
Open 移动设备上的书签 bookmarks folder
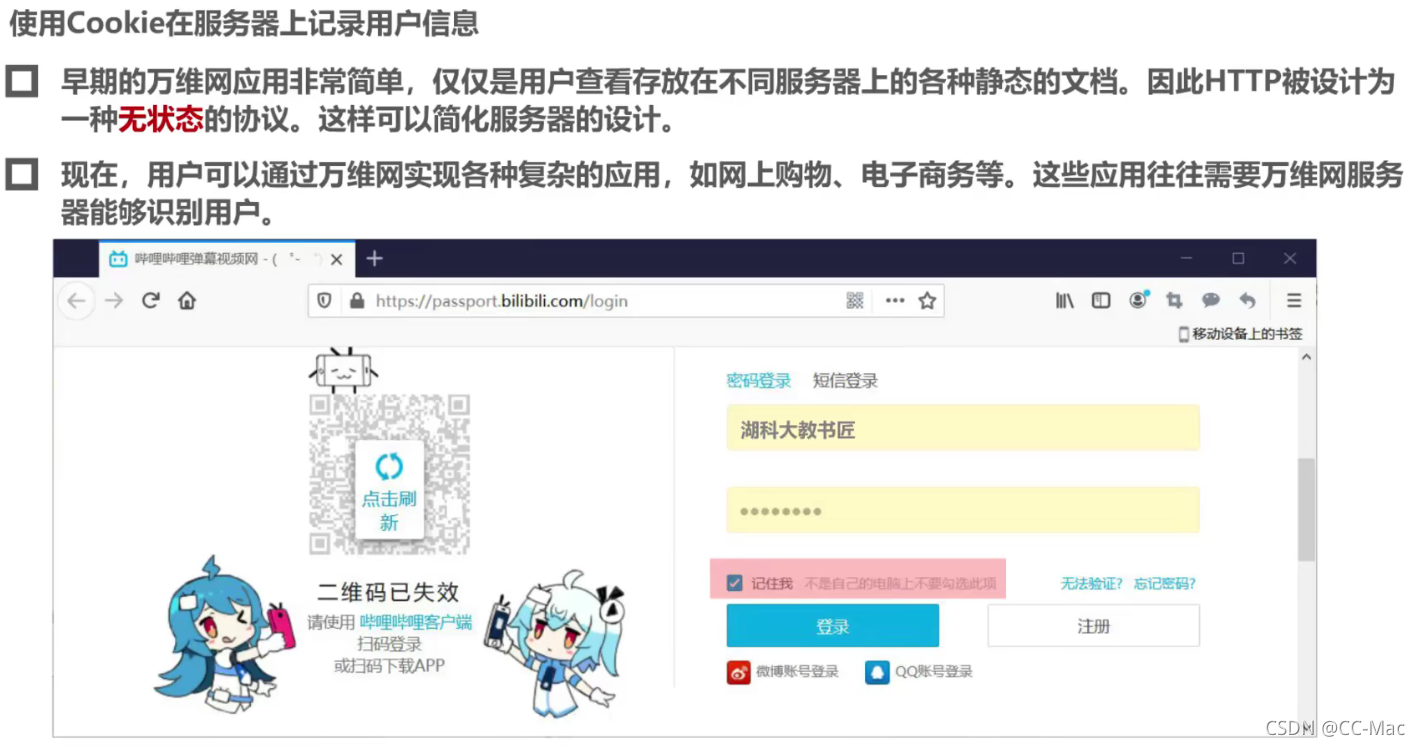click(1240, 334)
